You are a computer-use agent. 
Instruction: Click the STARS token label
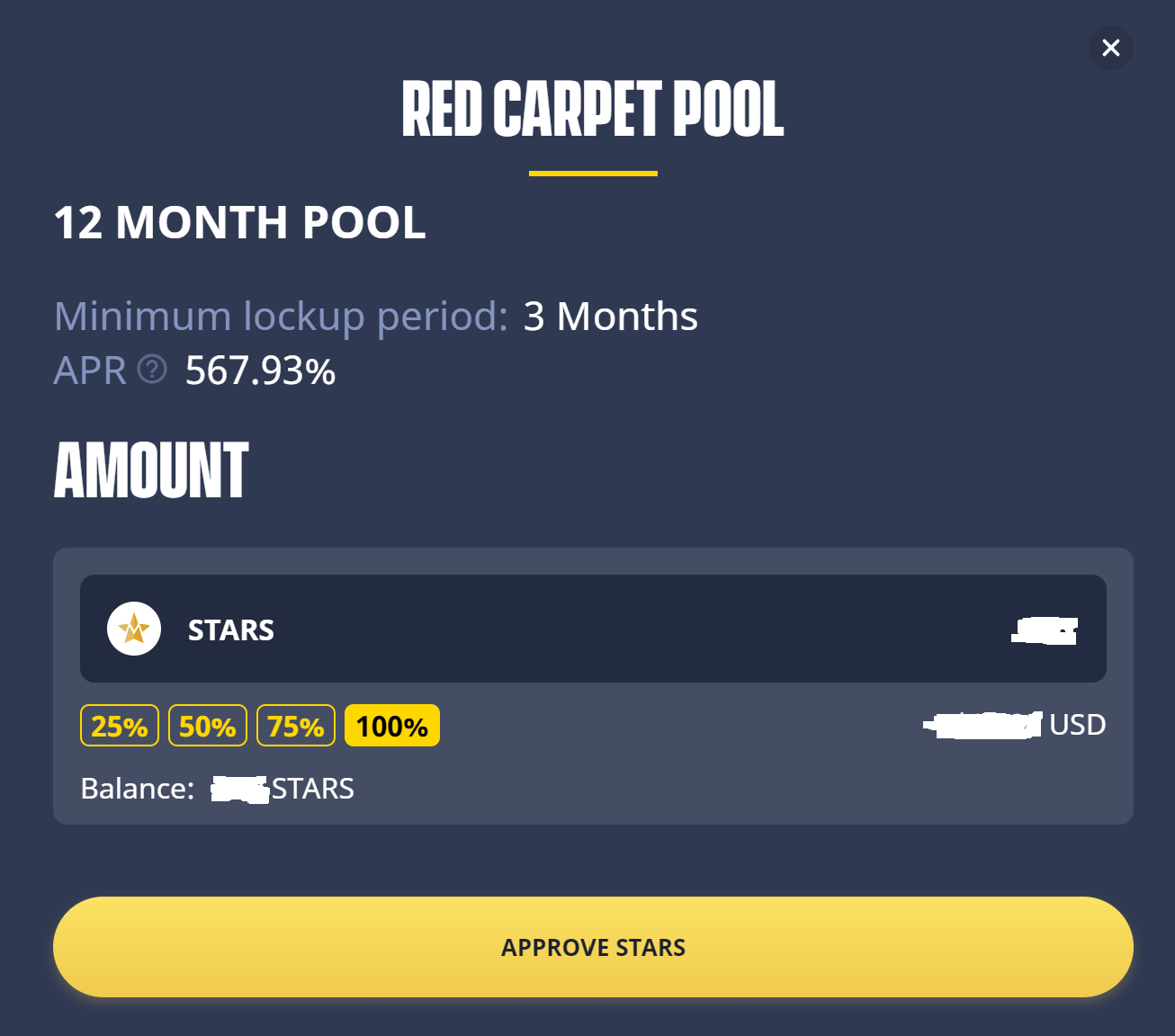pyautogui.click(x=231, y=630)
